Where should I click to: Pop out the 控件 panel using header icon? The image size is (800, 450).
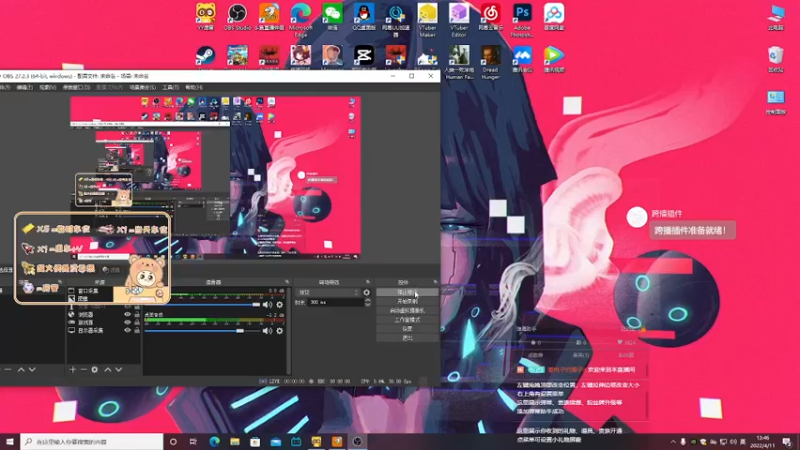435,282
